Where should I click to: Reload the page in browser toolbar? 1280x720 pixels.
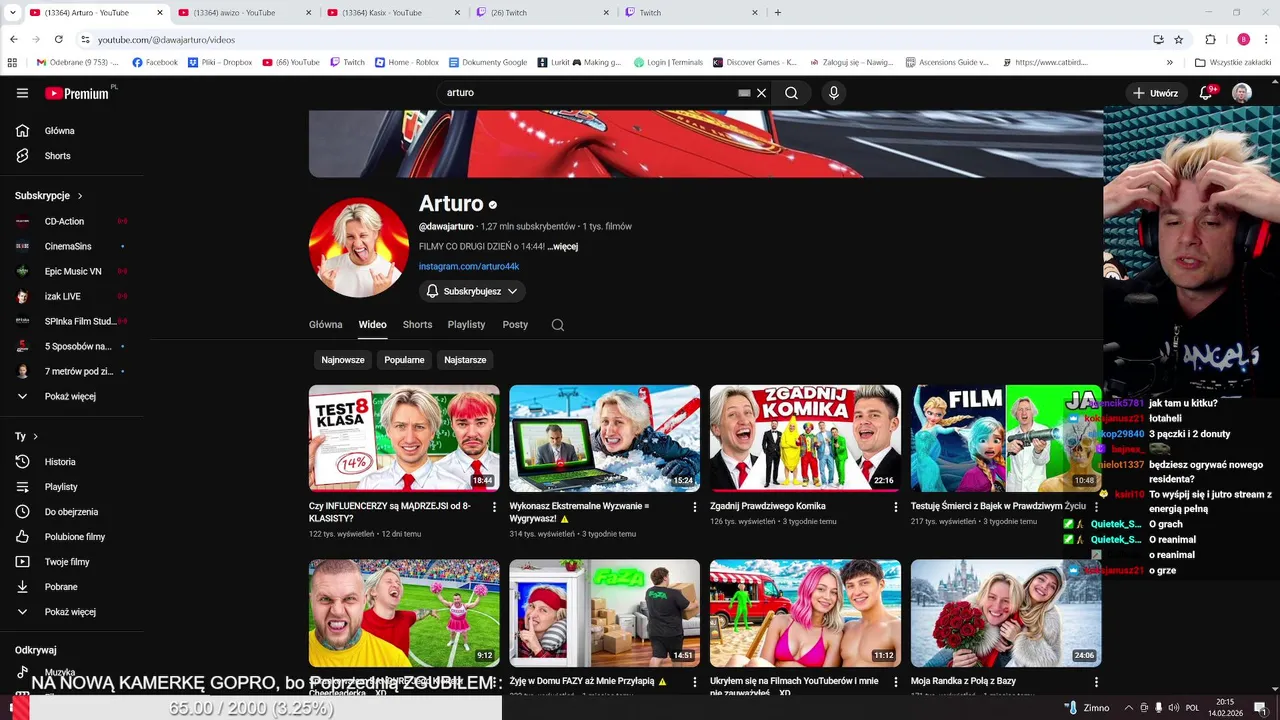click(59, 39)
